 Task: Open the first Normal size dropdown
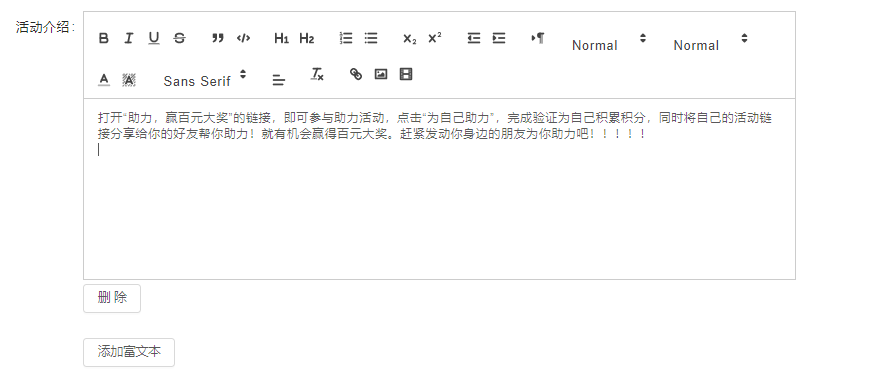(x=608, y=42)
